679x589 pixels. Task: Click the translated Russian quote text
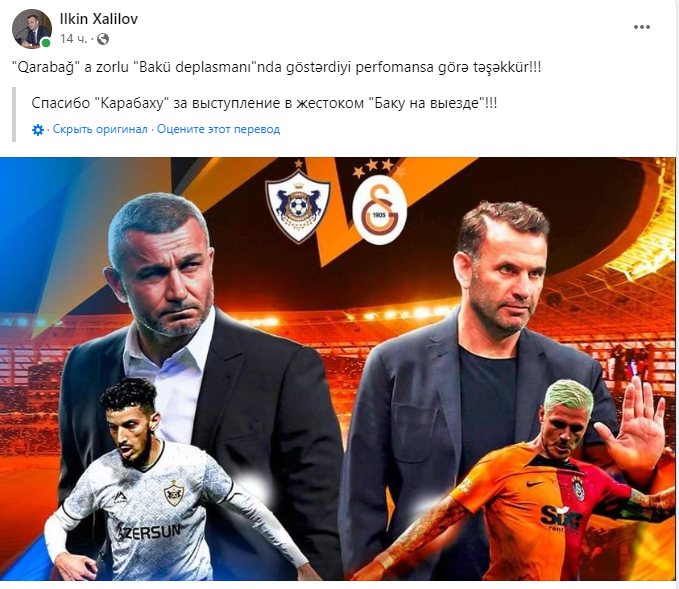tap(264, 104)
